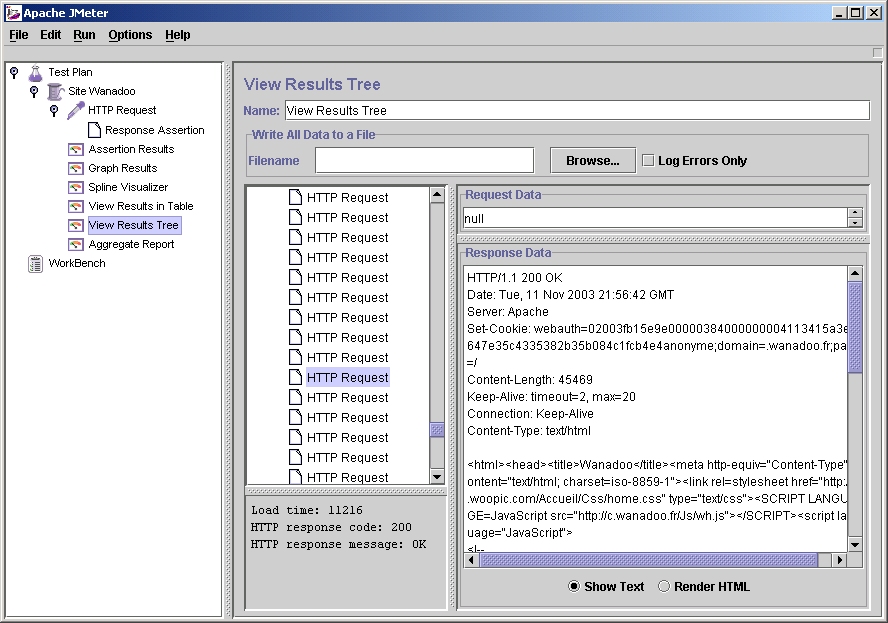The width and height of the screenshot is (888, 623).
Task: Select the Show Text radio button
Action: (x=574, y=586)
